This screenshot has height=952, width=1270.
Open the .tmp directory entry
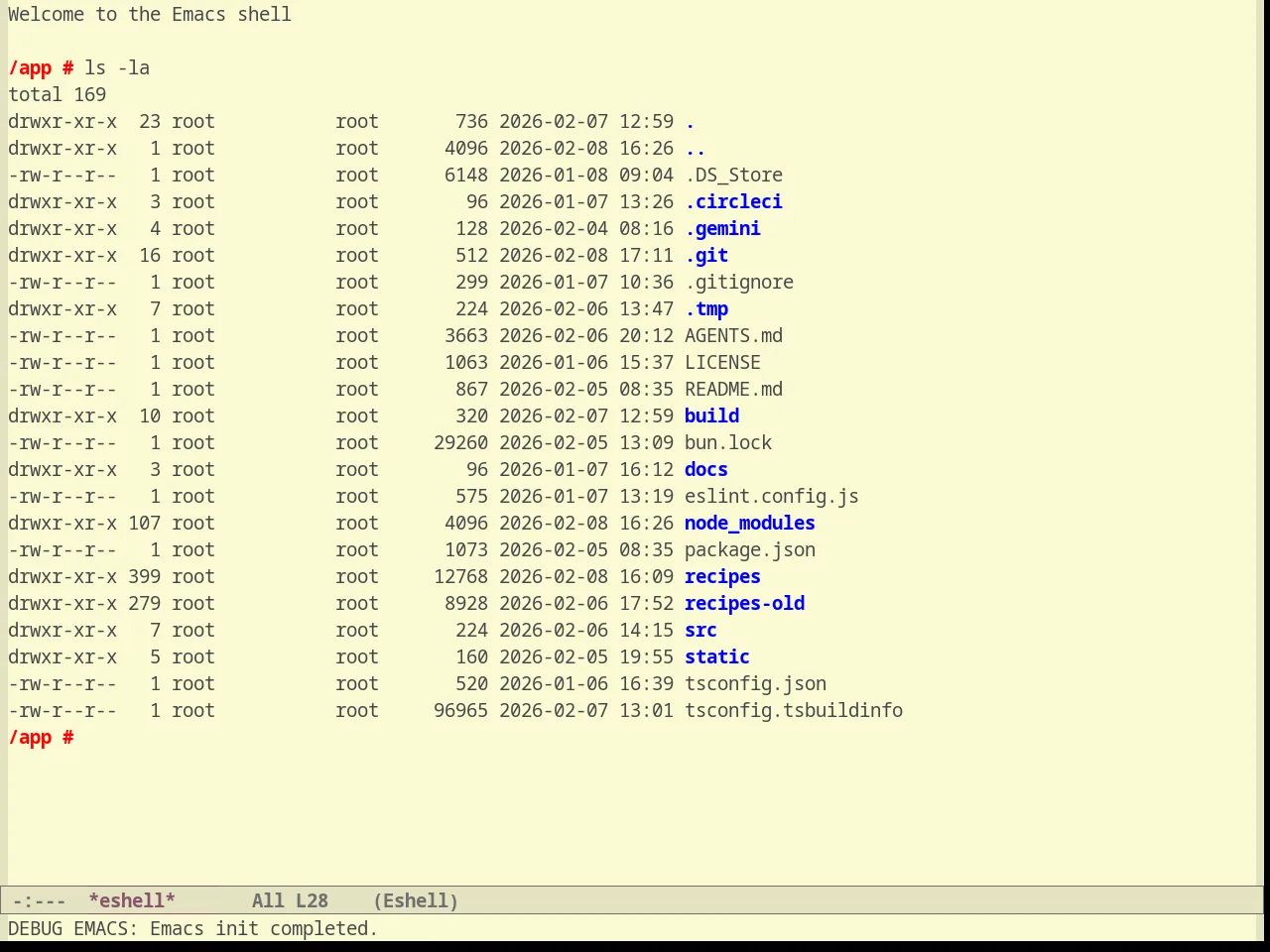point(706,308)
